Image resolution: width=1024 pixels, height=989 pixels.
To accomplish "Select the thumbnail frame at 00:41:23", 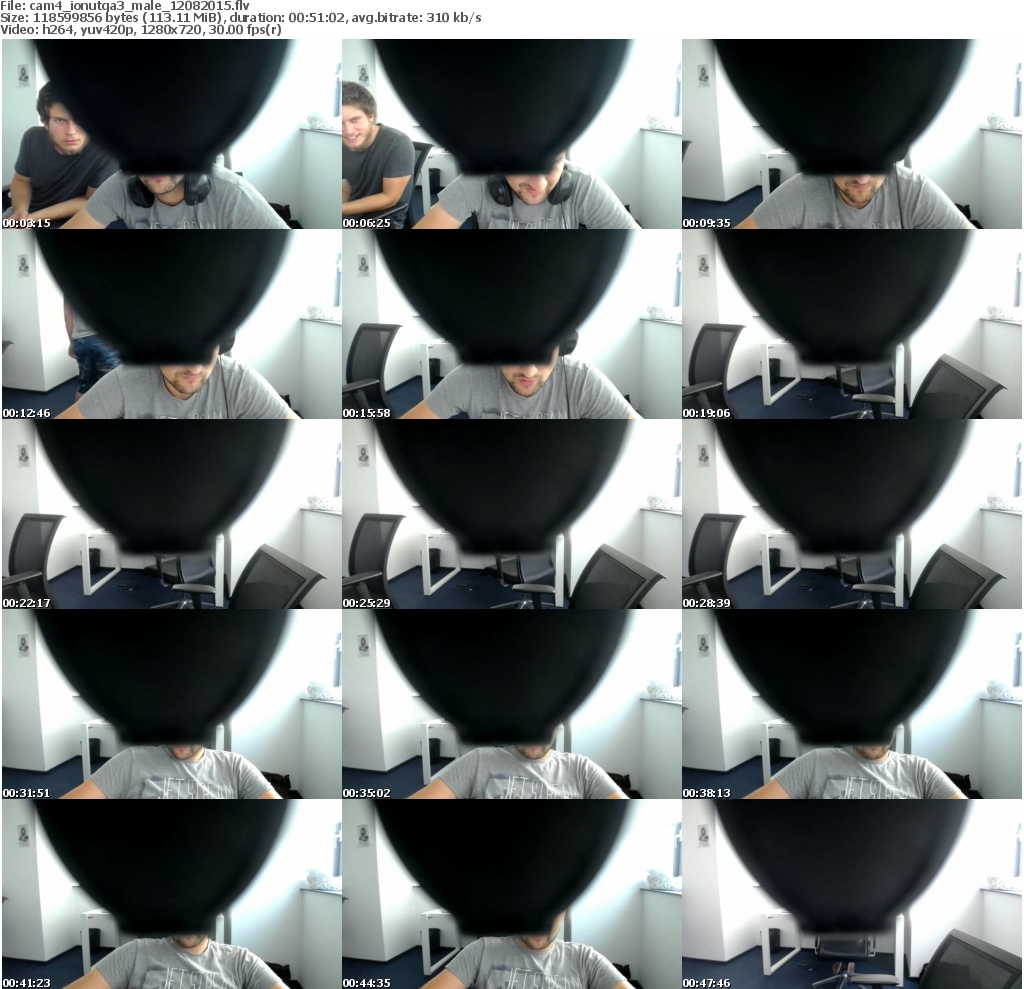I will click(x=172, y=894).
